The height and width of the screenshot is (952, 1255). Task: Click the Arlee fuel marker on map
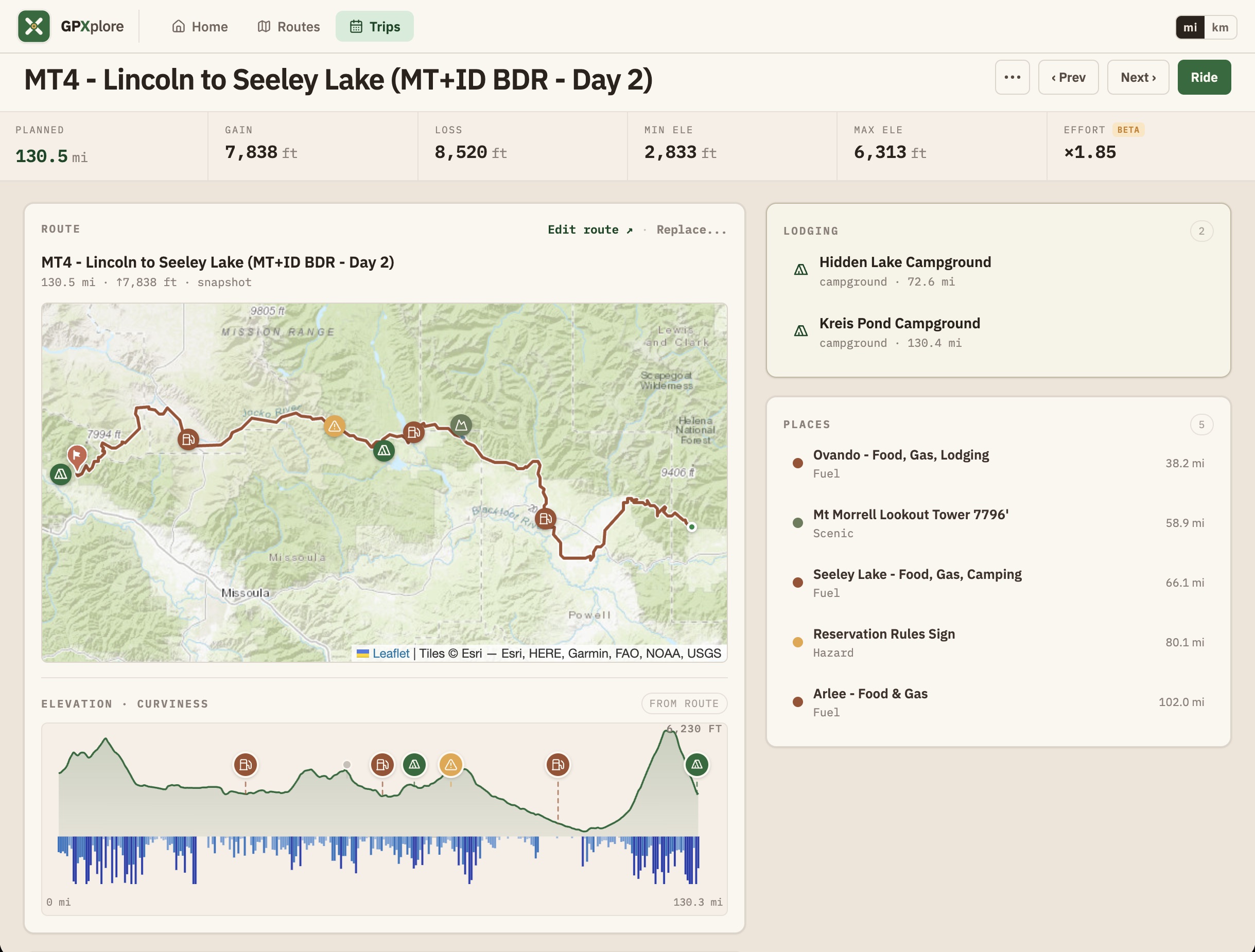[188, 439]
